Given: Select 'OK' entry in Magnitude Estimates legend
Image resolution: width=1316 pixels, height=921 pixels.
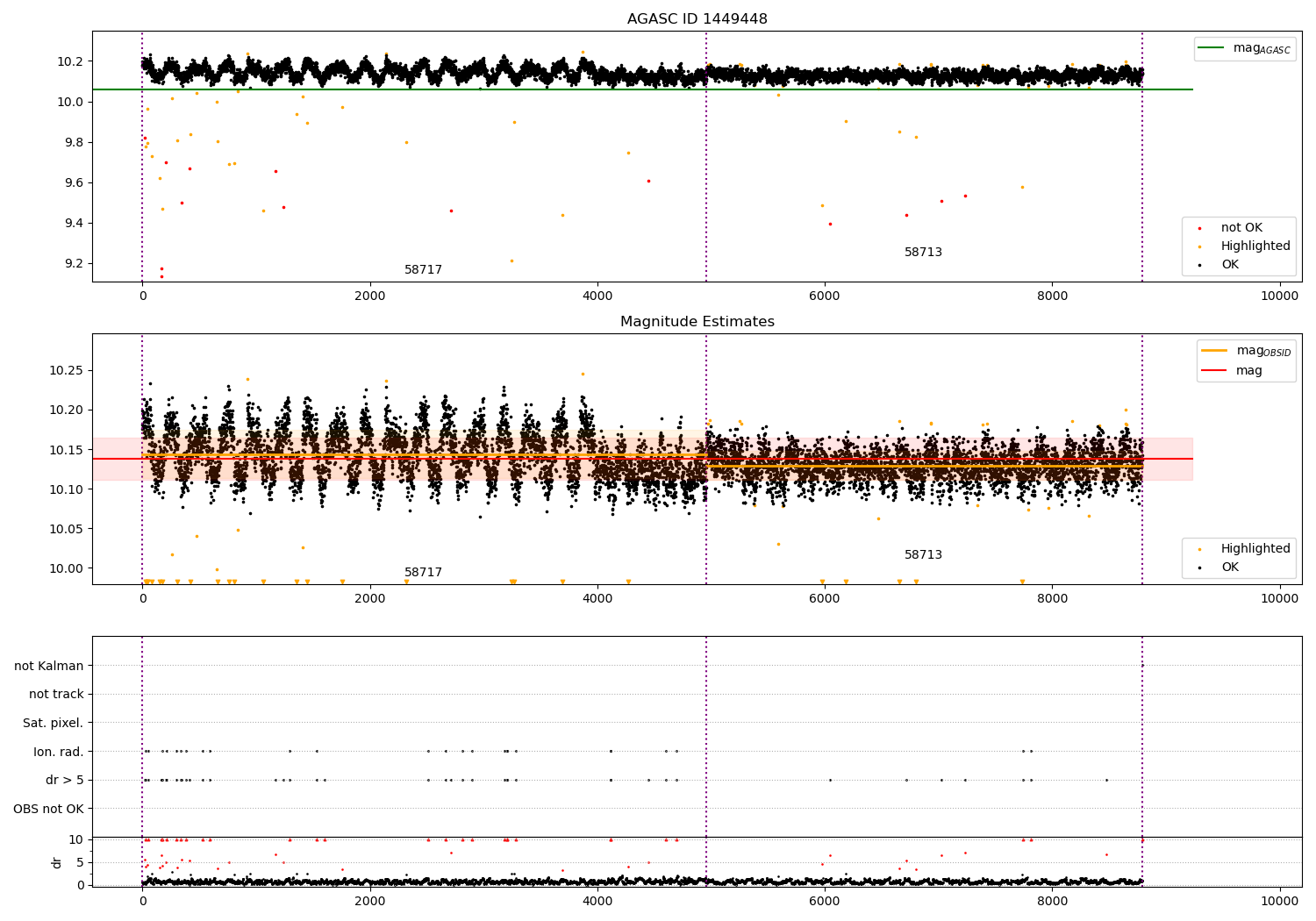Looking at the screenshot, I should point(1230,568).
